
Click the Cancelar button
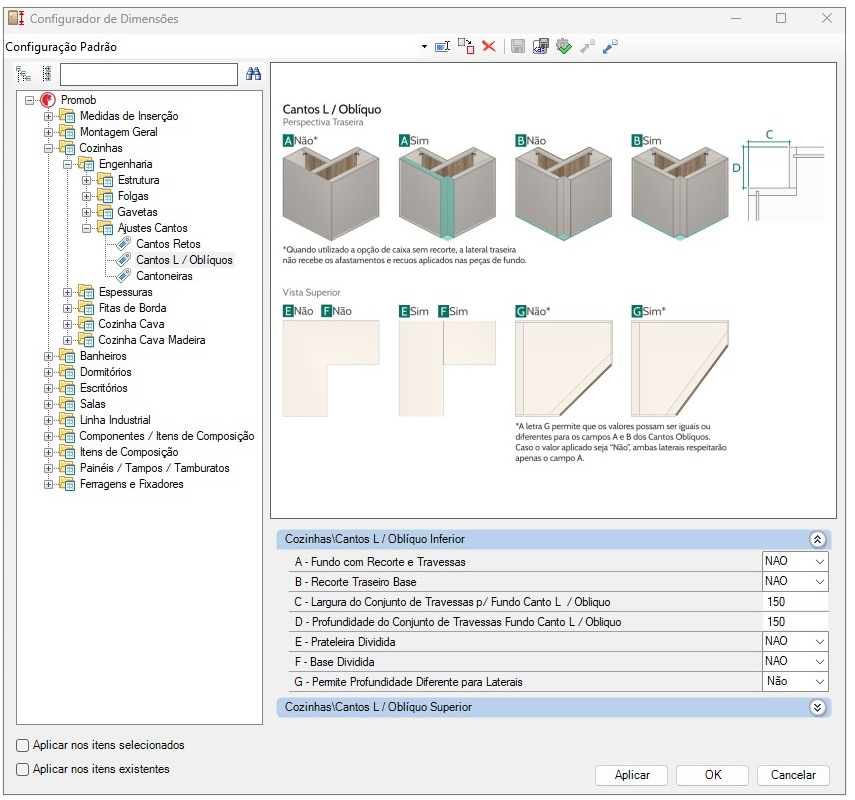[793, 775]
